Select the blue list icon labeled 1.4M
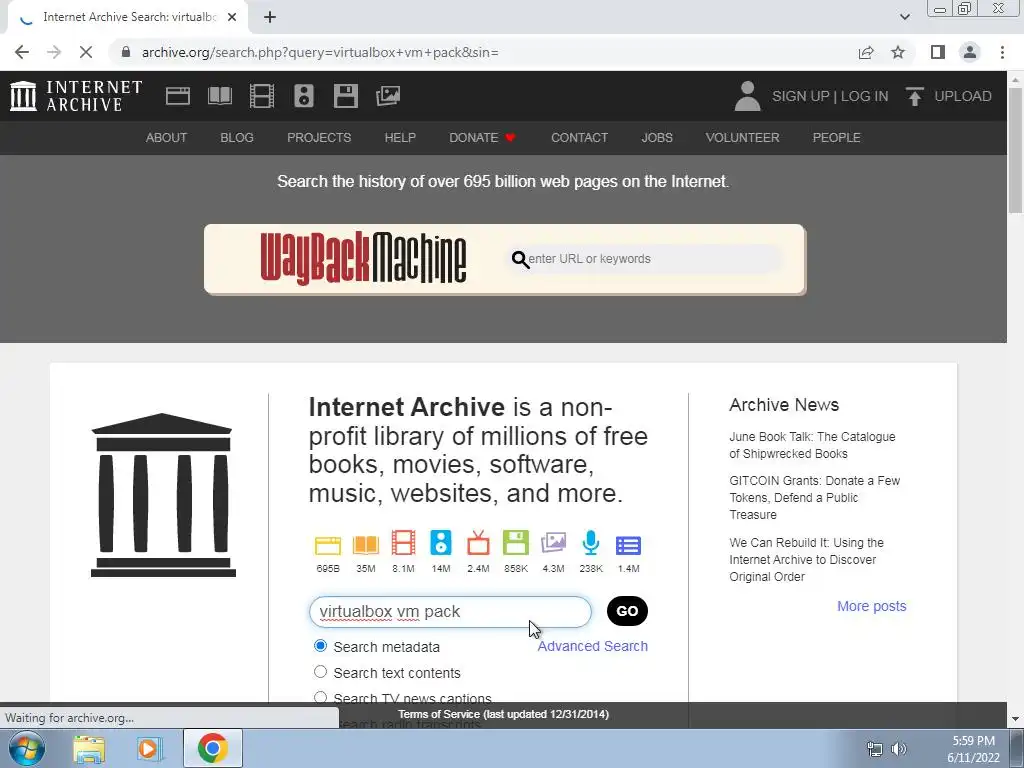This screenshot has width=1024, height=768. 628,545
